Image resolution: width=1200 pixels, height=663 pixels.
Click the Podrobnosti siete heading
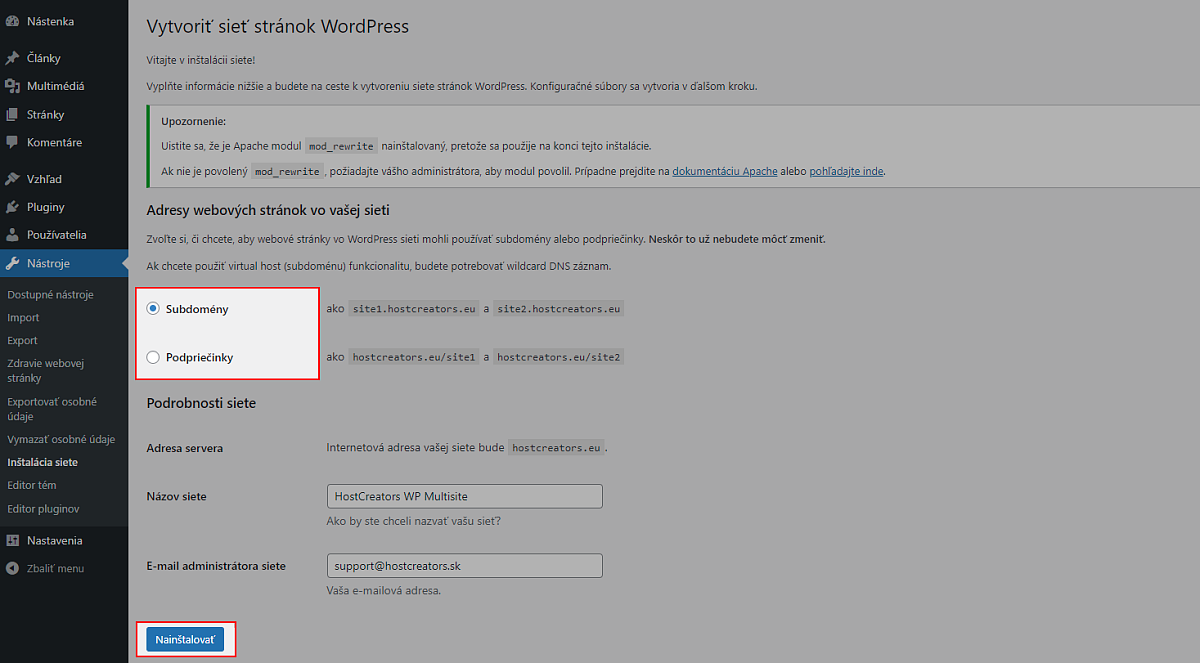201,403
